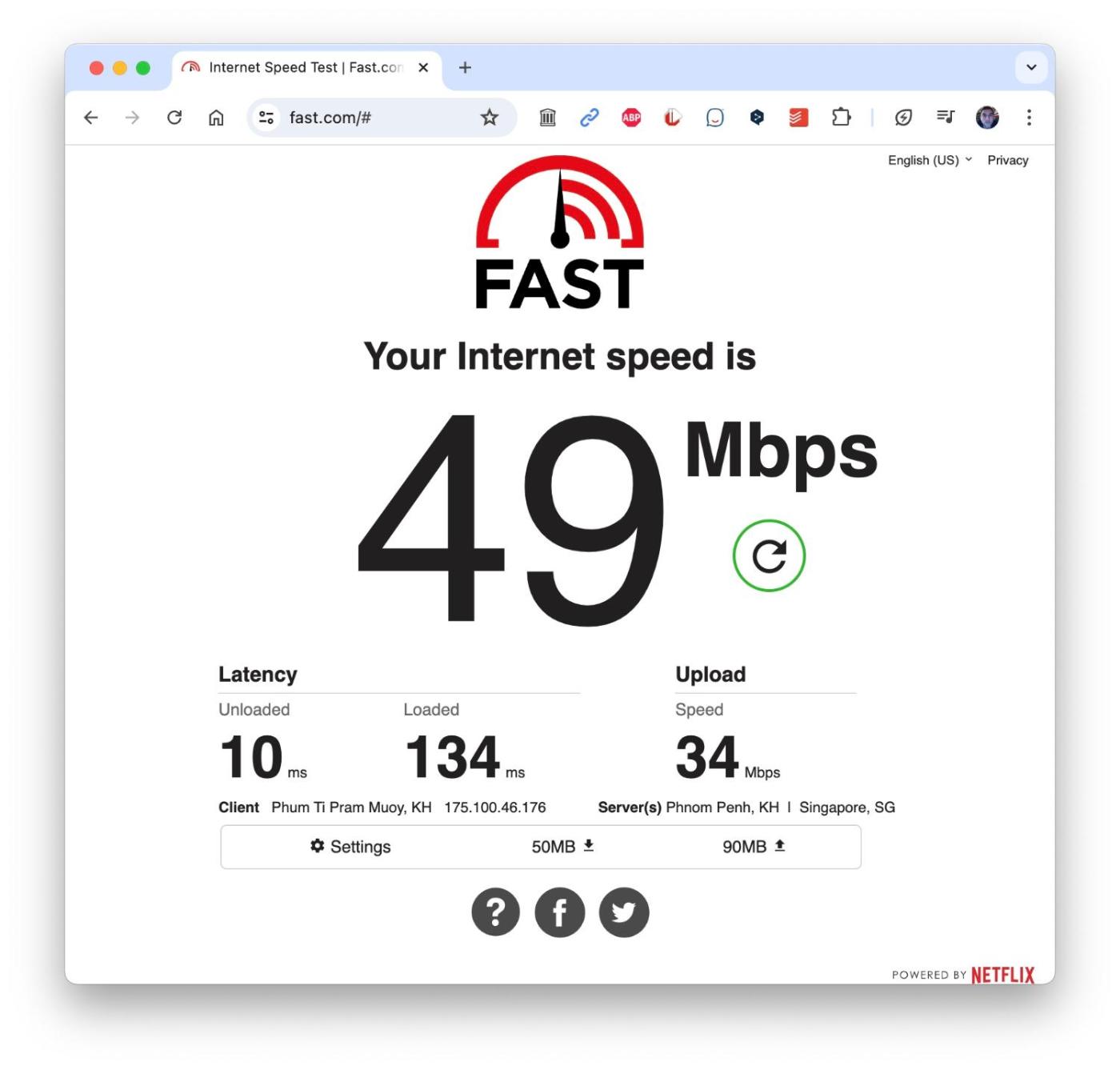The image size is (1120, 1070).
Task: Open the English (US) language dropdown
Action: click(930, 160)
